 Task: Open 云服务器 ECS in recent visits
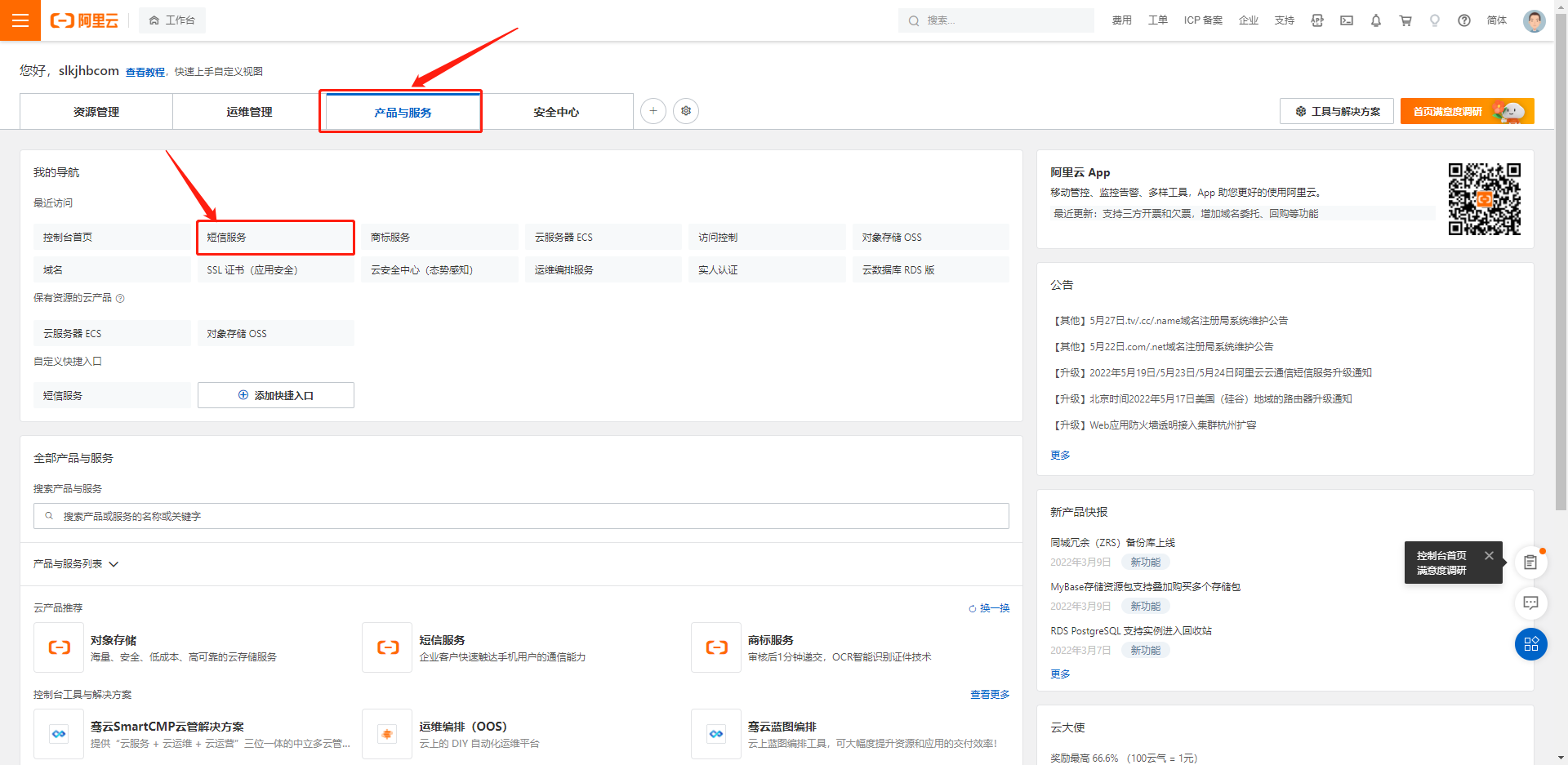coord(604,237)
